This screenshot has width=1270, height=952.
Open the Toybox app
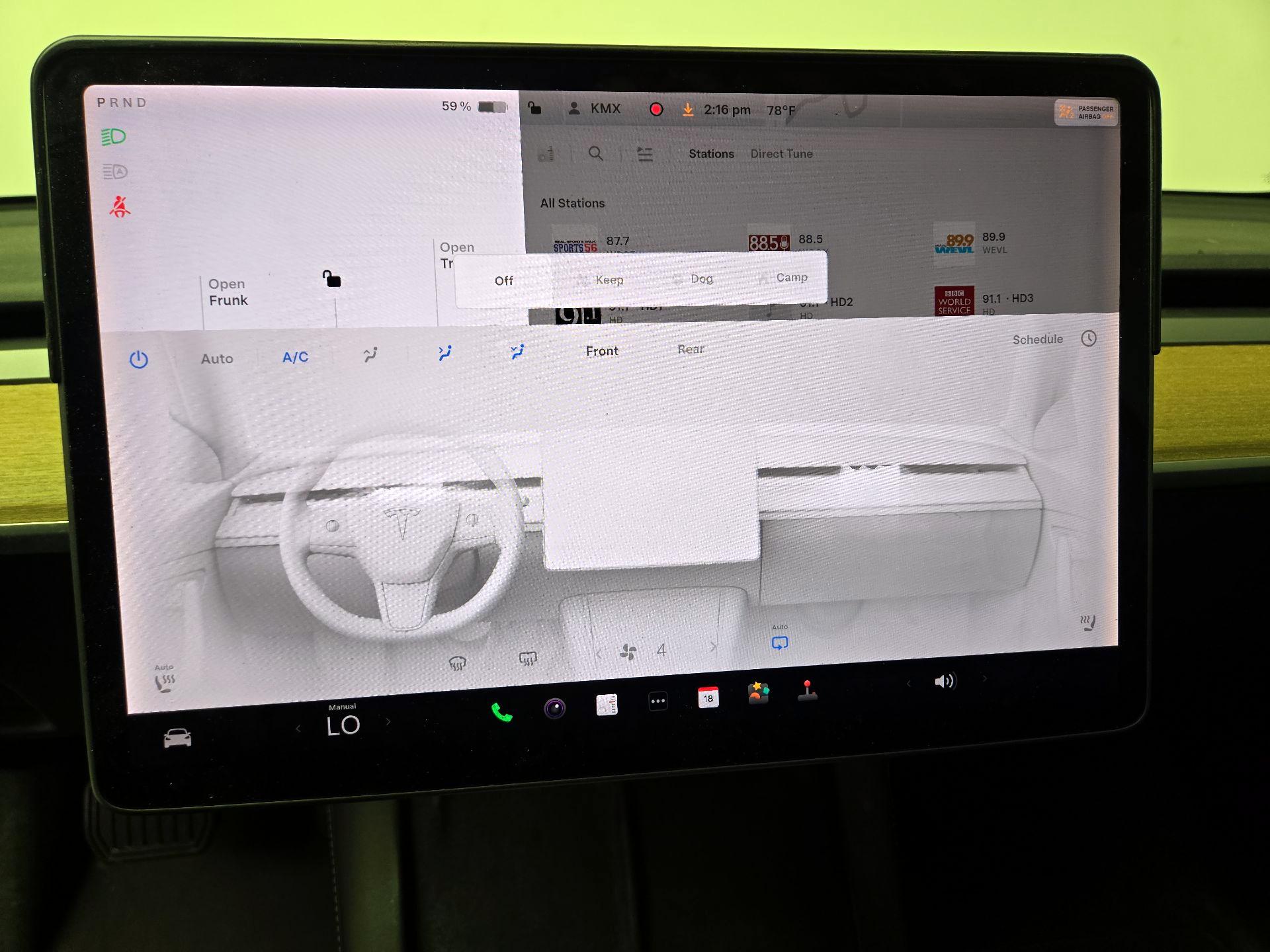tap(758, 694)
